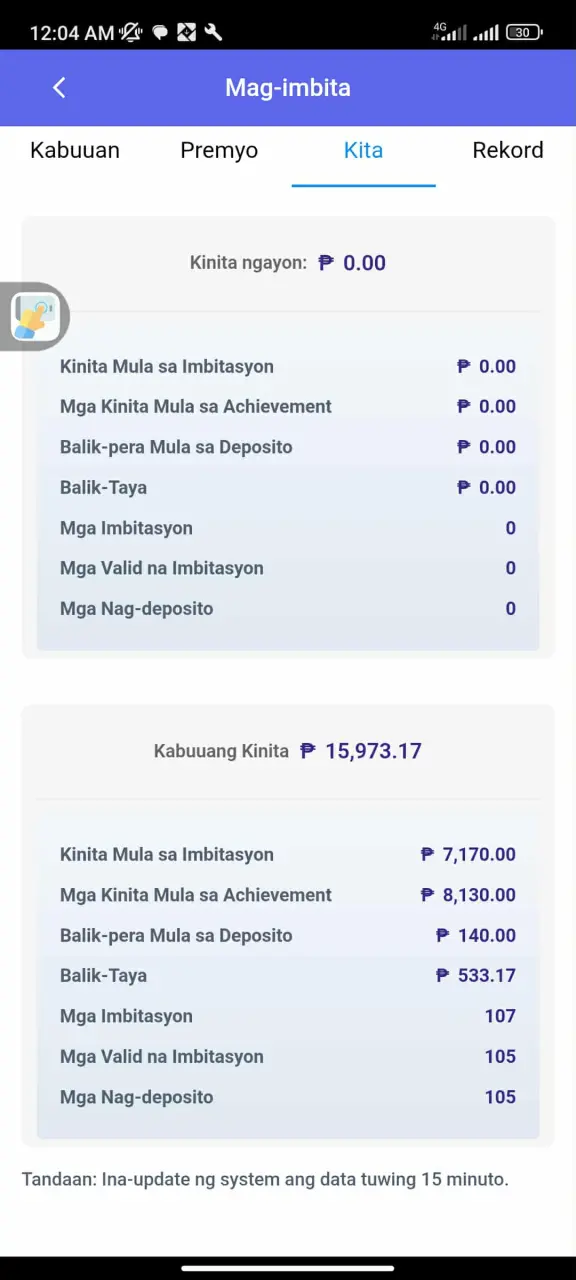Tap the muted bell status icon

tap(131, 32)
